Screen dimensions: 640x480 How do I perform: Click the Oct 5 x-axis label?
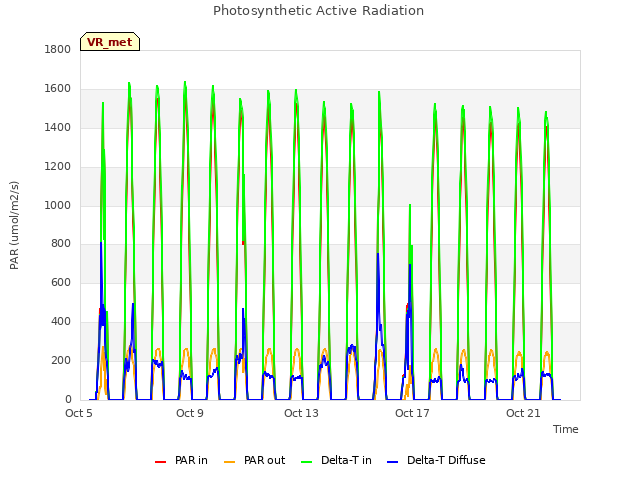[79, 413]
